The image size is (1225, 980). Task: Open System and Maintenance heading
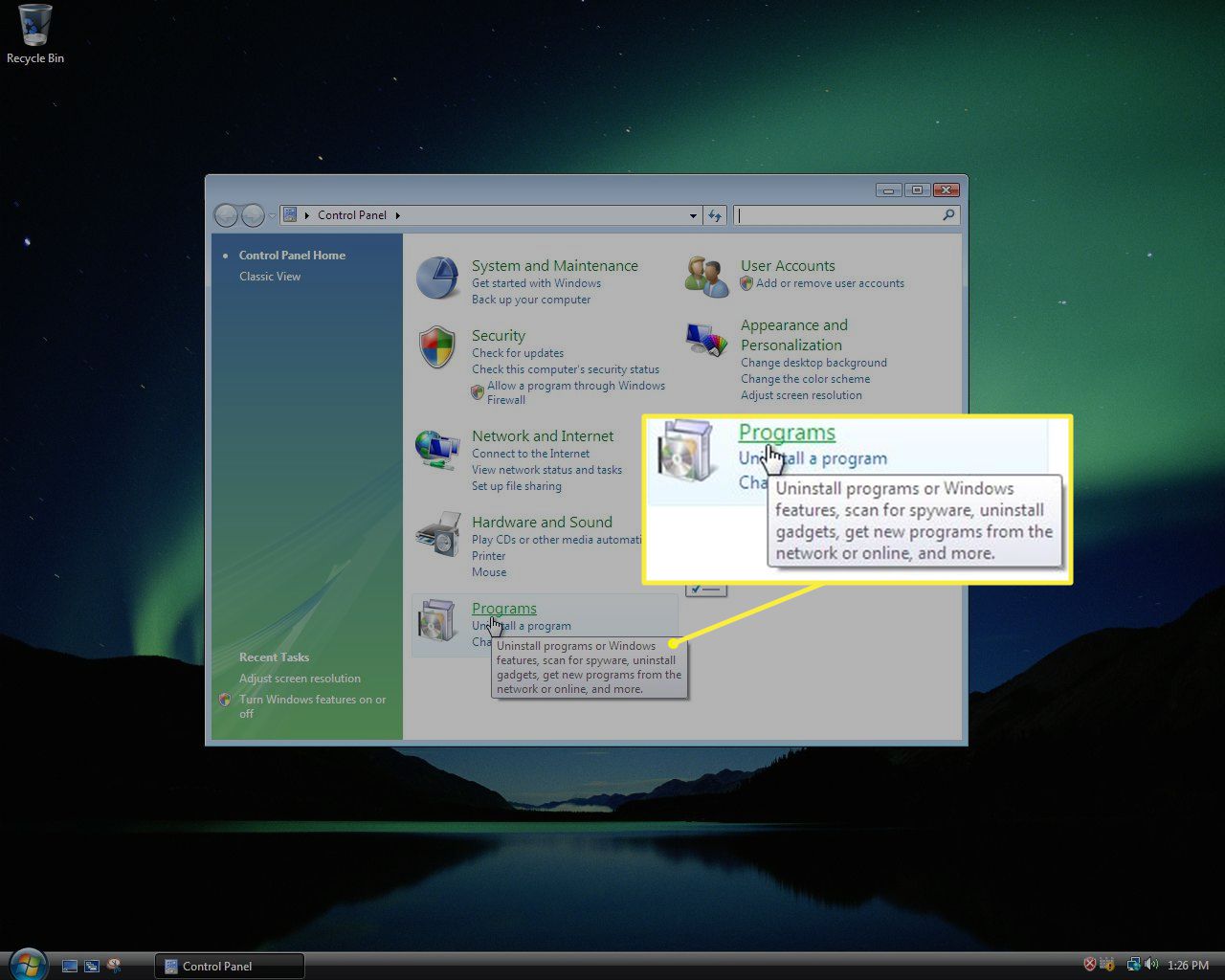pyautogui.click(x=555, y=266)
